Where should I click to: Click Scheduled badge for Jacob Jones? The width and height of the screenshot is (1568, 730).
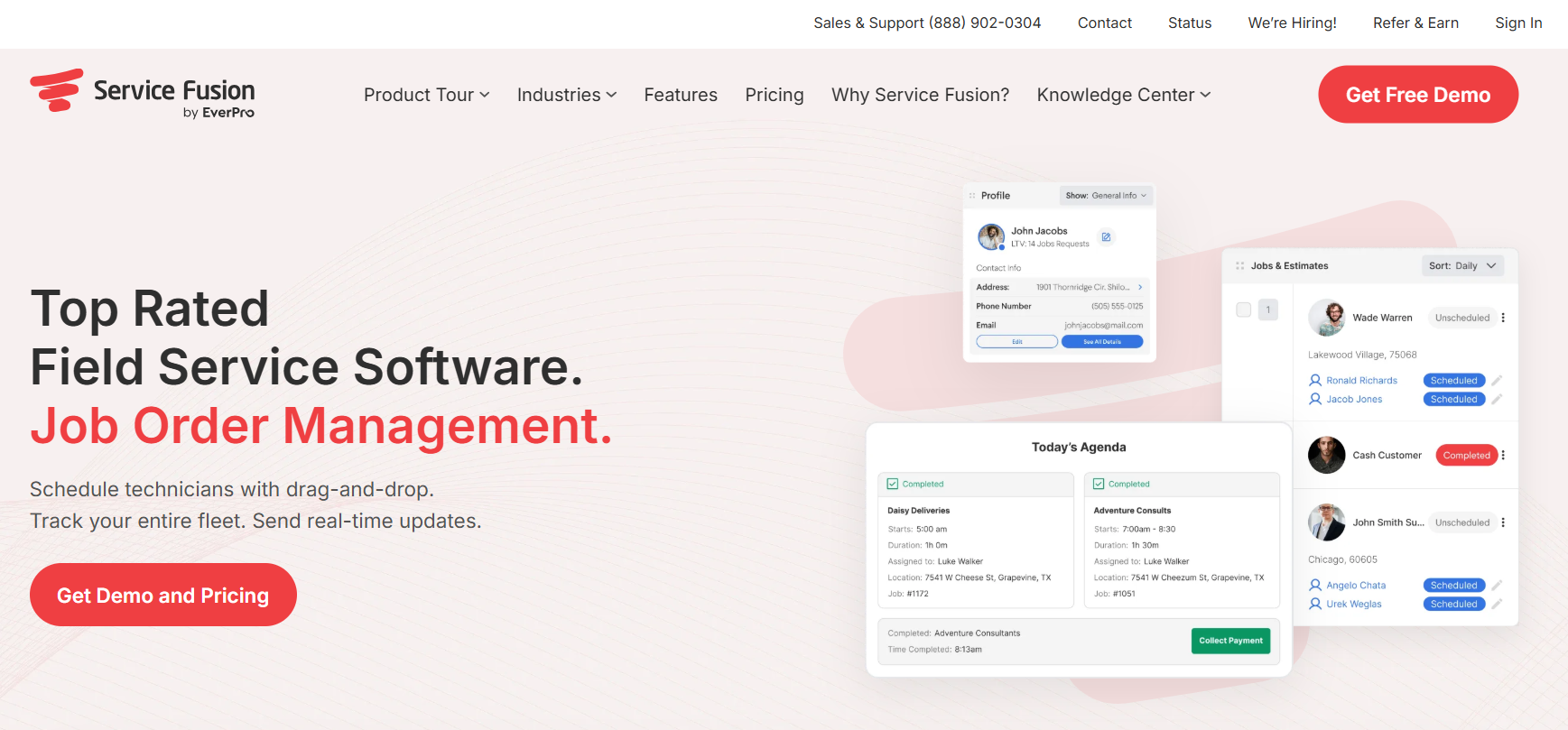[x=1453, y=399]
